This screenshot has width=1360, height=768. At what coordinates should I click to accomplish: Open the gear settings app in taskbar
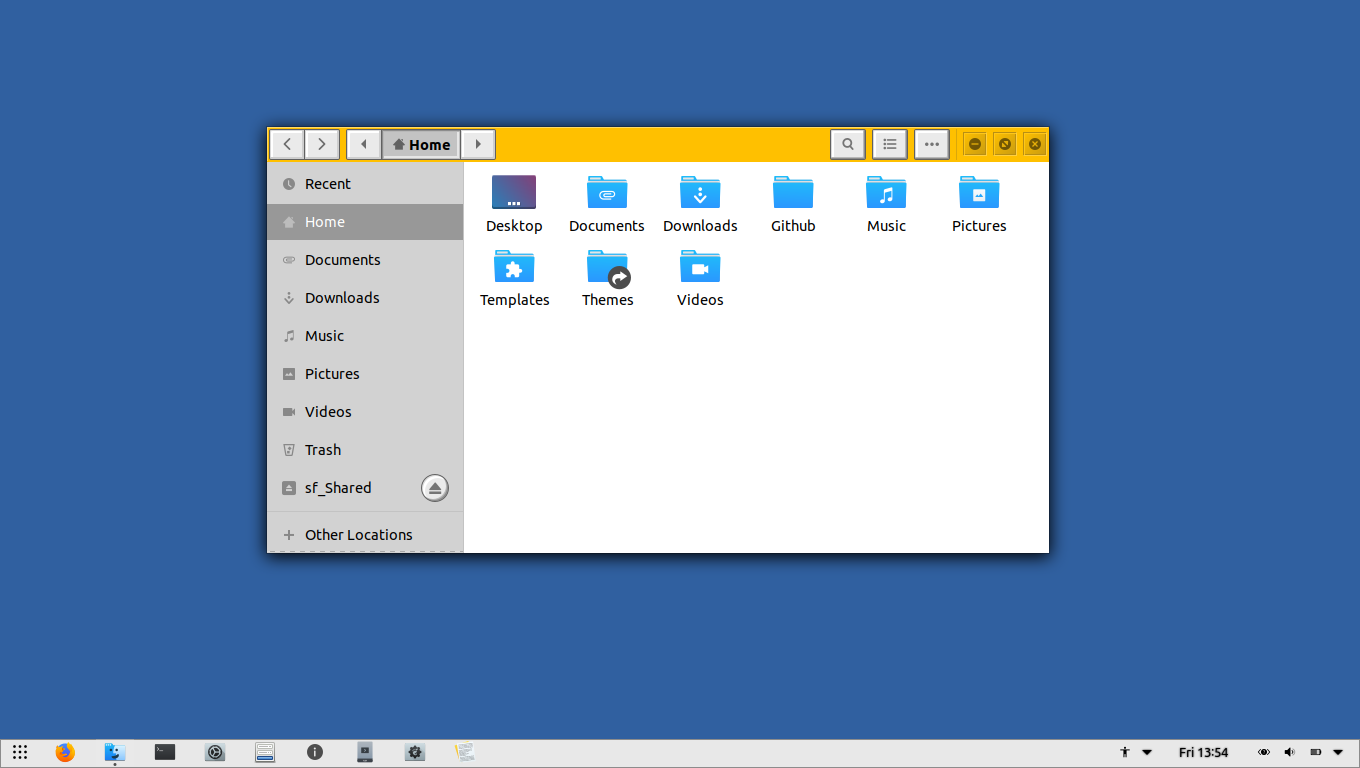[415, 752]
